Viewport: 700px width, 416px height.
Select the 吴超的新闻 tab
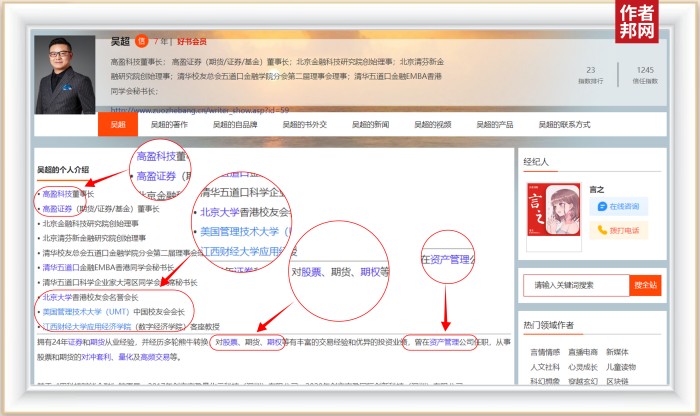pos(369,125)
